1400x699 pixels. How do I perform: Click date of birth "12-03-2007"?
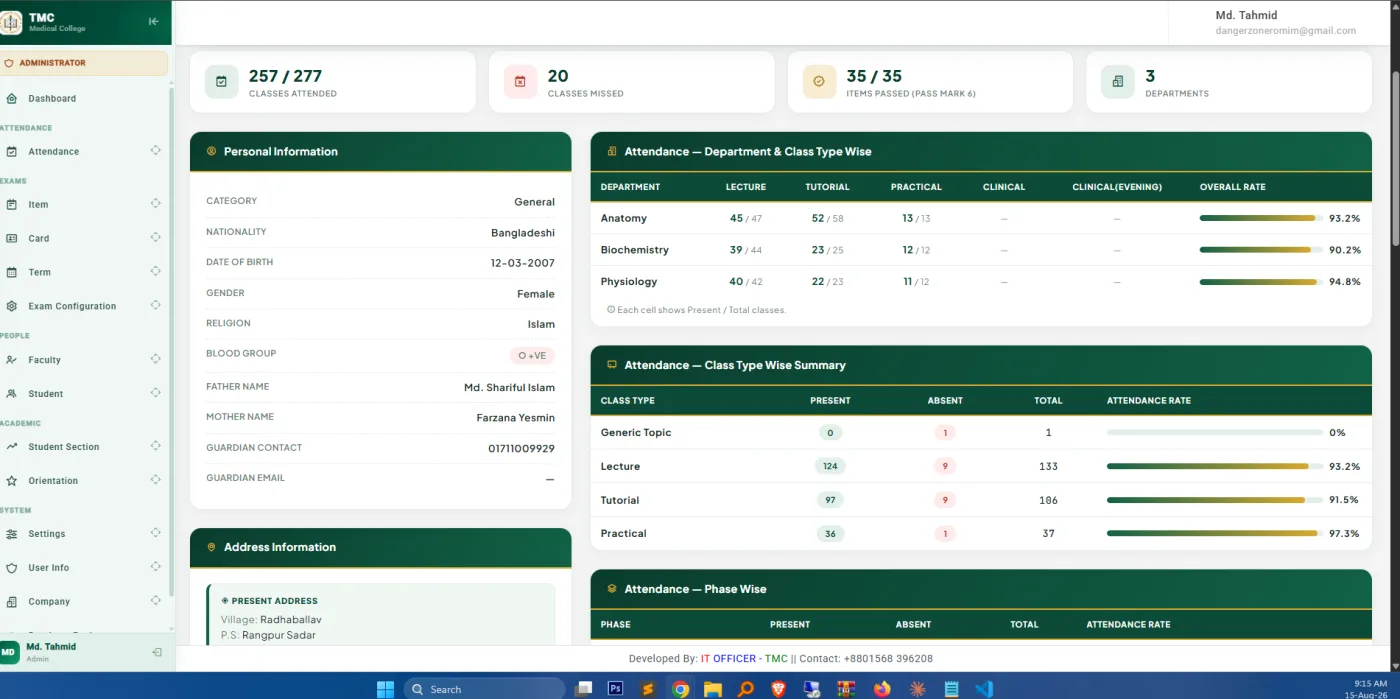coord(522,263)
